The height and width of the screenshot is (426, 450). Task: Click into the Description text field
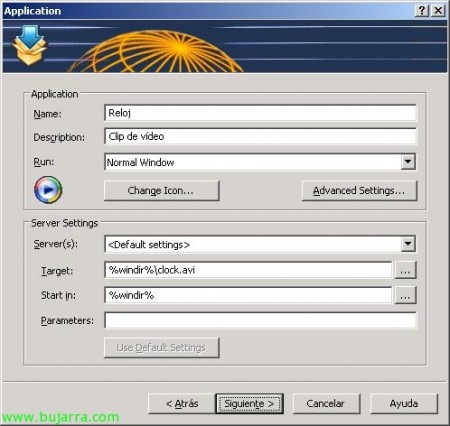coord(260,136)
